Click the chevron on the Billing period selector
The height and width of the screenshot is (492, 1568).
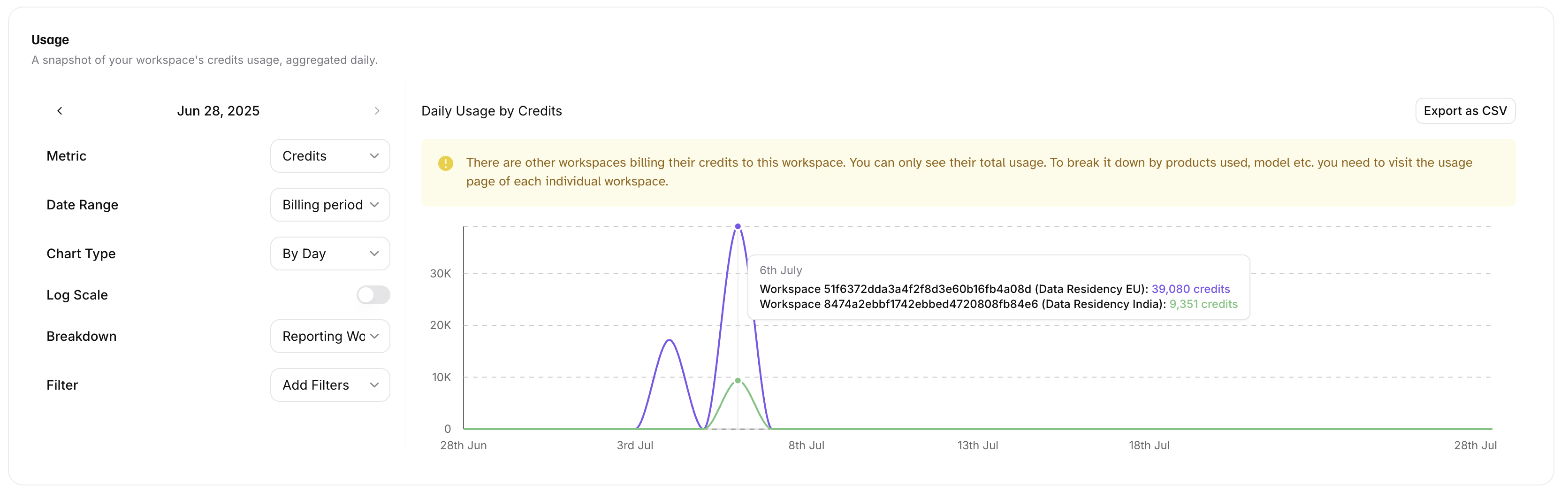click(x=374, y=205)
